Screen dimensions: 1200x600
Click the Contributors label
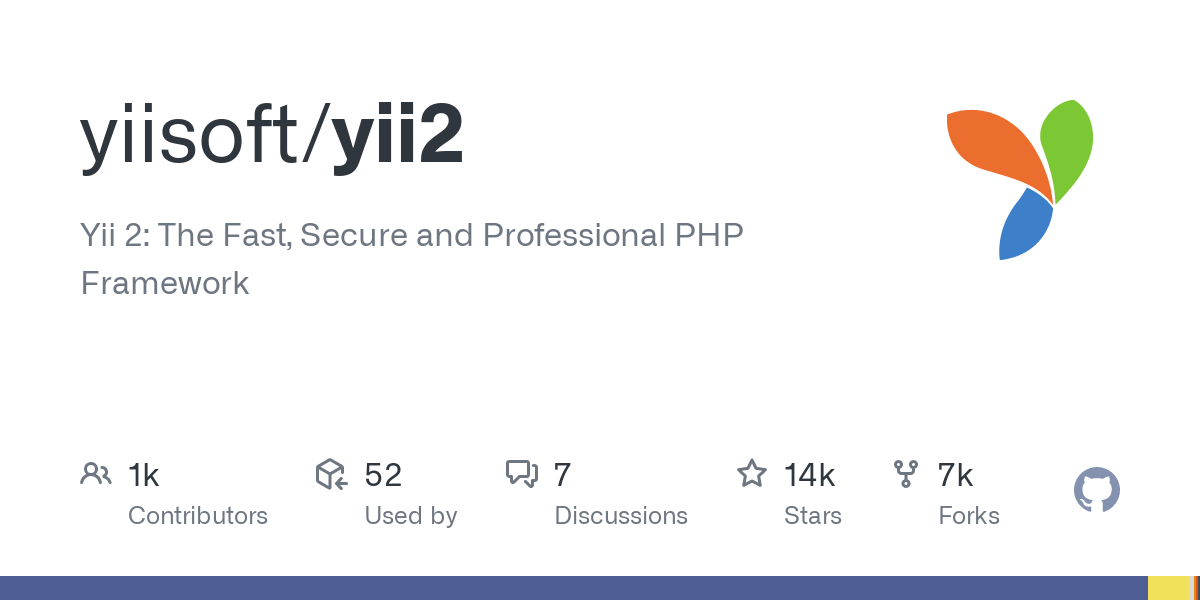coord(198,516)
